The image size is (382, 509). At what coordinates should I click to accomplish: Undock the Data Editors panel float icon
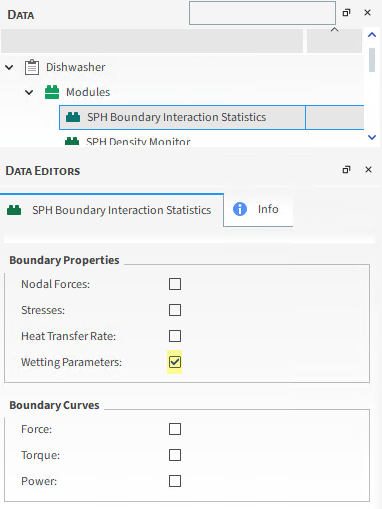(346, 170)
